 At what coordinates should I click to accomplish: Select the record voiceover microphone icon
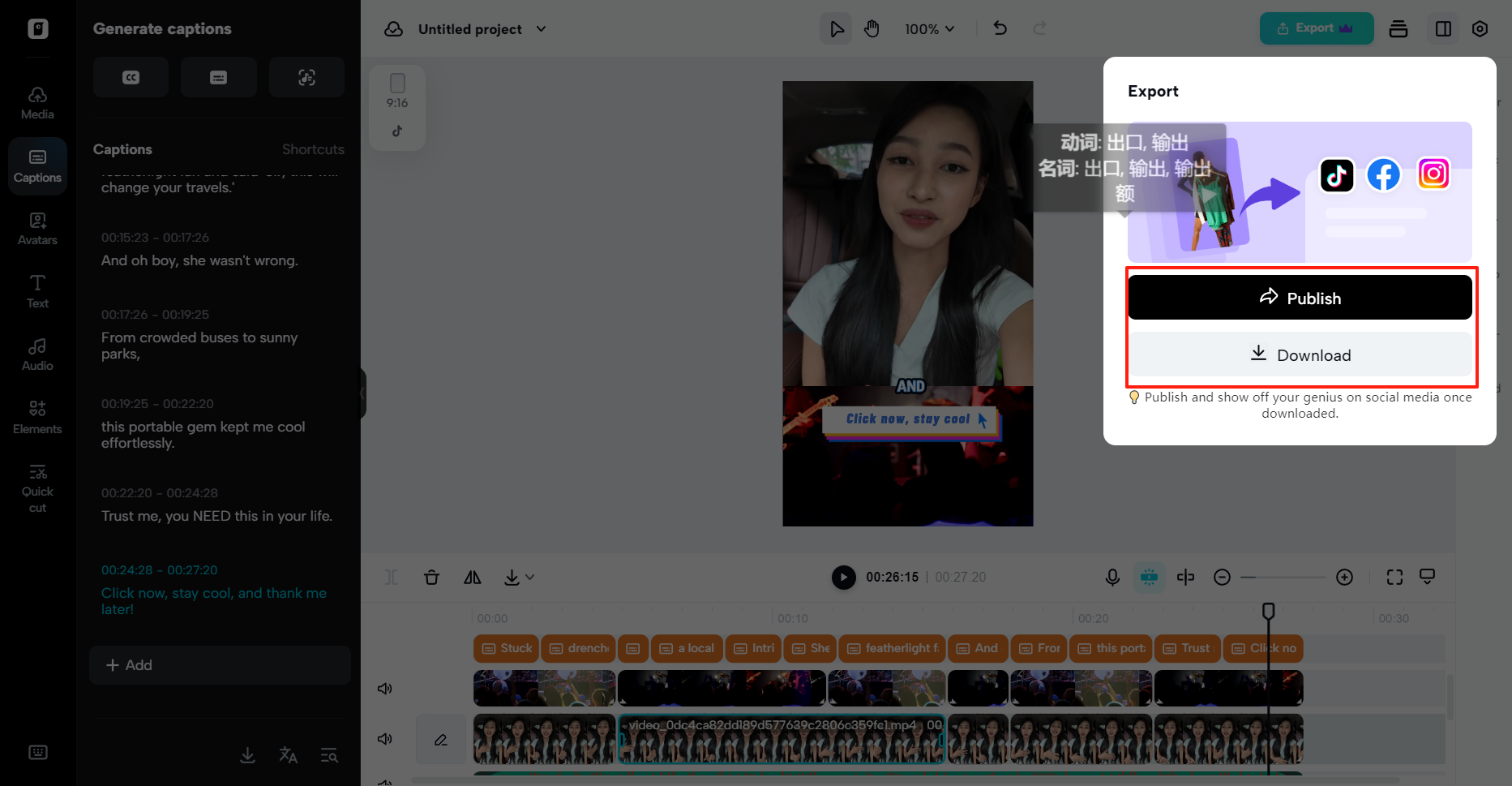[1112, 577]
